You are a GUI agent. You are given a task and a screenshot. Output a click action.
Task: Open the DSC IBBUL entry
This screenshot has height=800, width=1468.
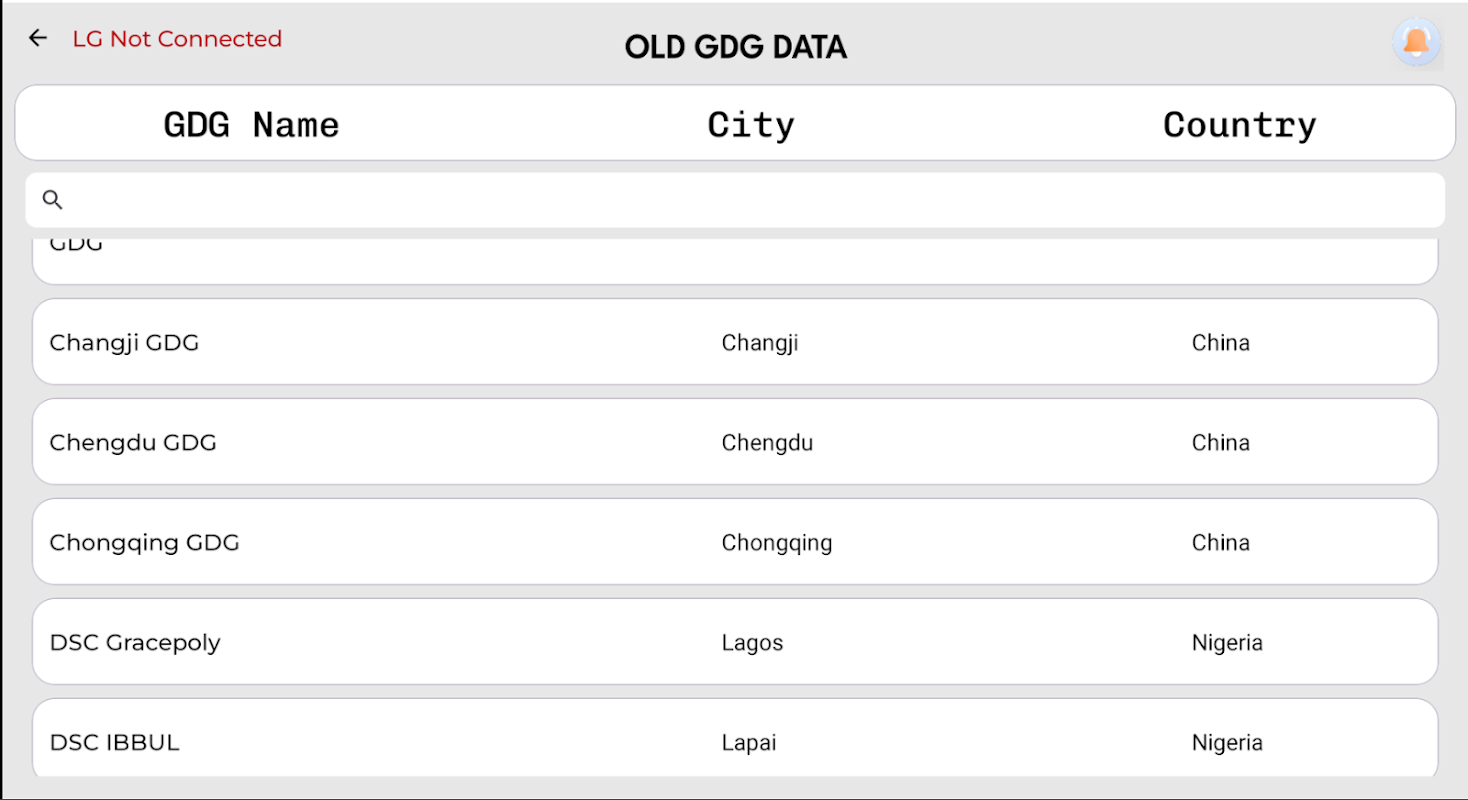pos(115,743)
